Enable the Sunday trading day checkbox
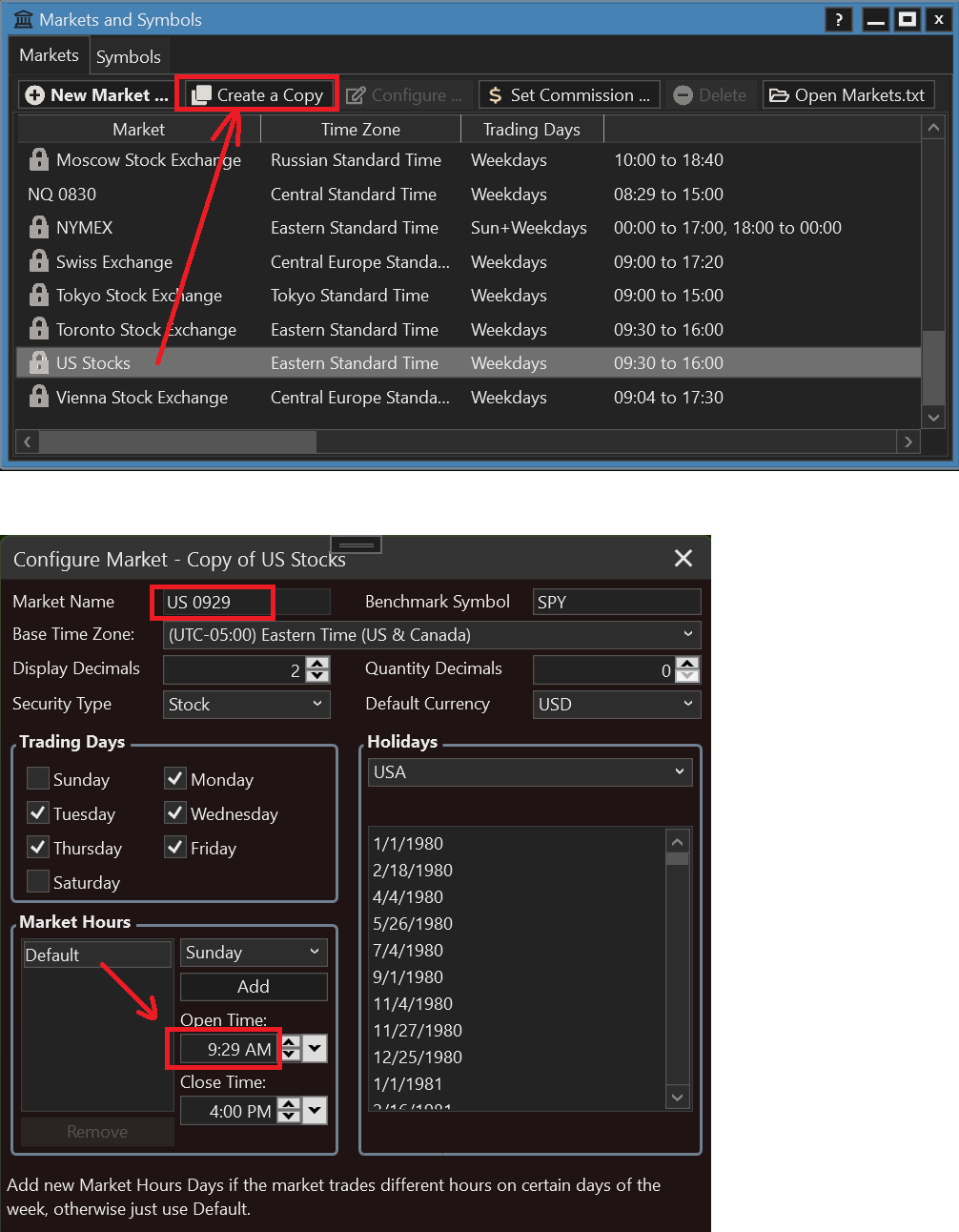 38,779
